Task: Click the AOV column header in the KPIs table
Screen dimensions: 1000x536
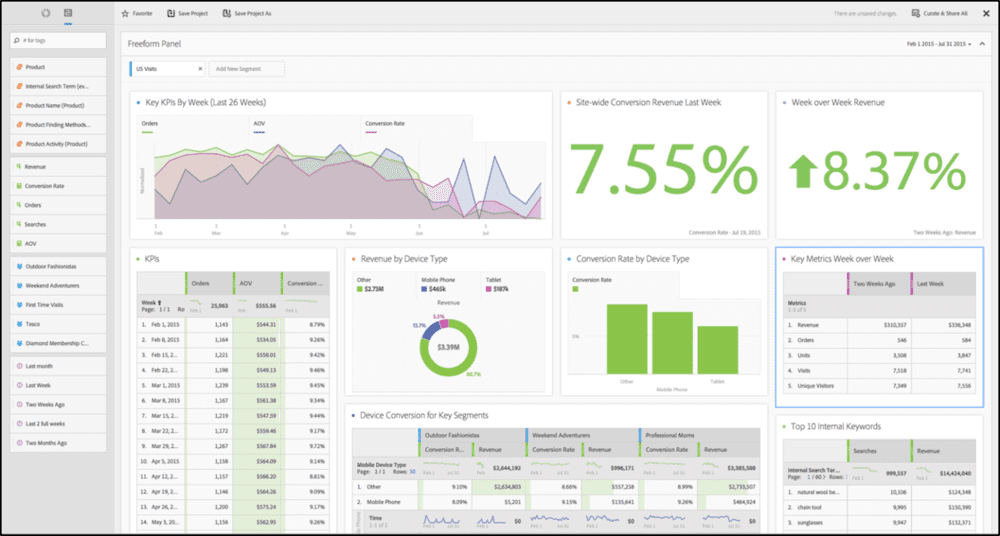Action: (257, 283)
